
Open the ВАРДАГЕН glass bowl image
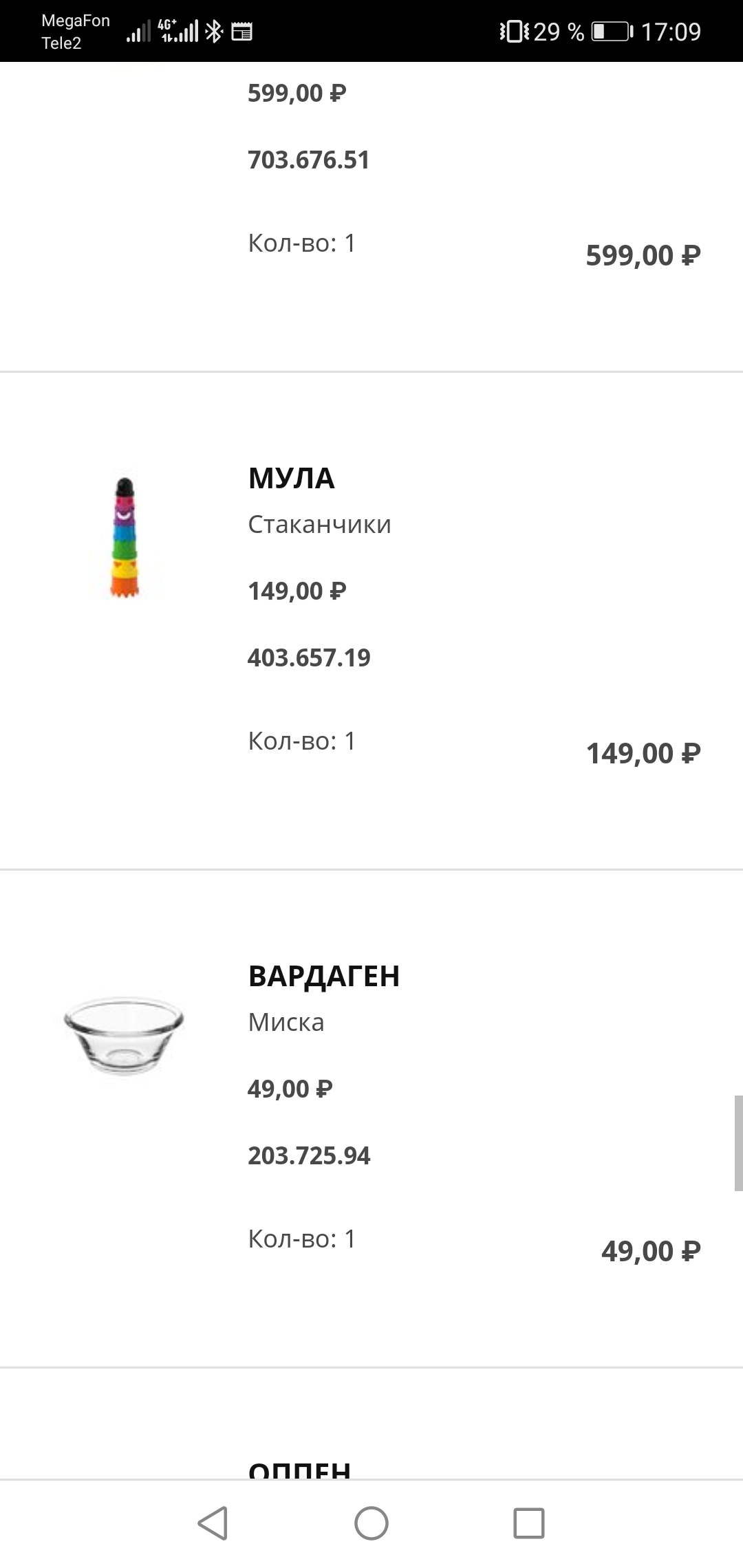tap(124, 1035)
